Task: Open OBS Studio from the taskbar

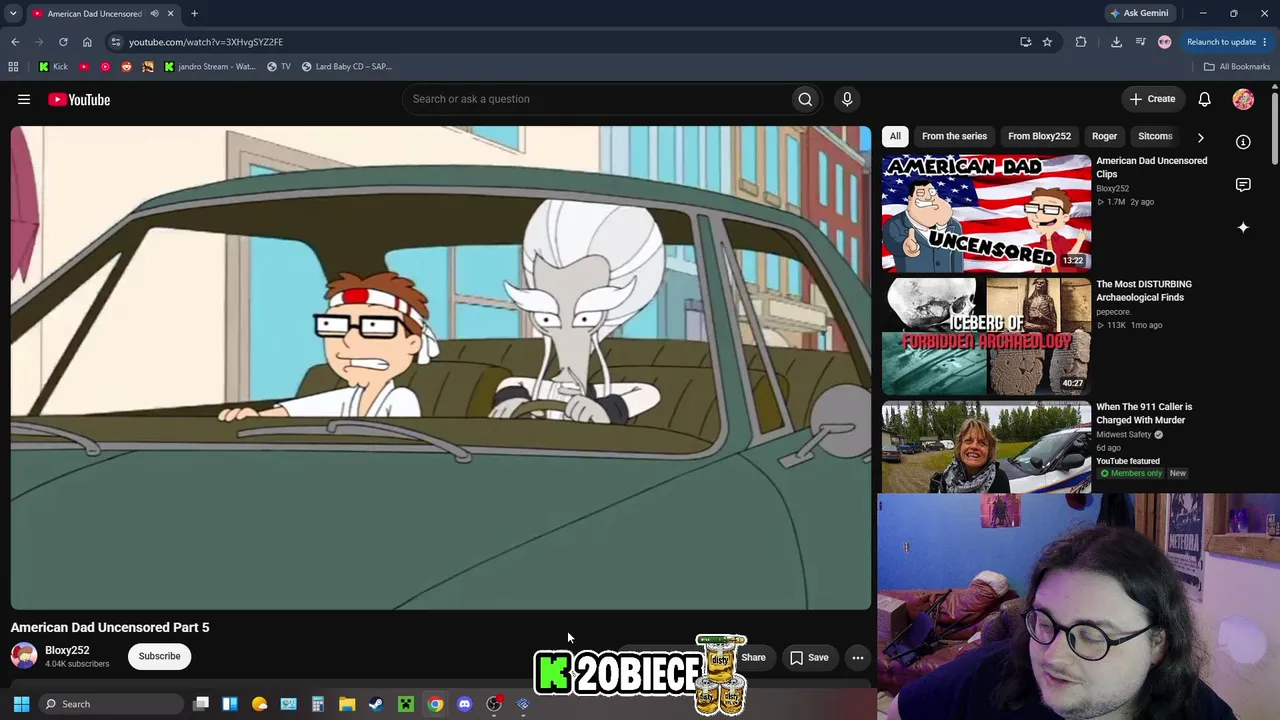Action: [x=494, y=704]
